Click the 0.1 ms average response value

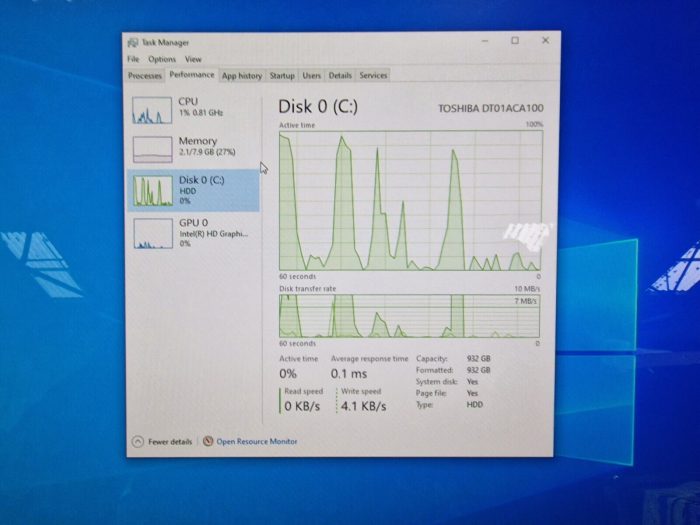pyautogui.click(x=349, y=374)
